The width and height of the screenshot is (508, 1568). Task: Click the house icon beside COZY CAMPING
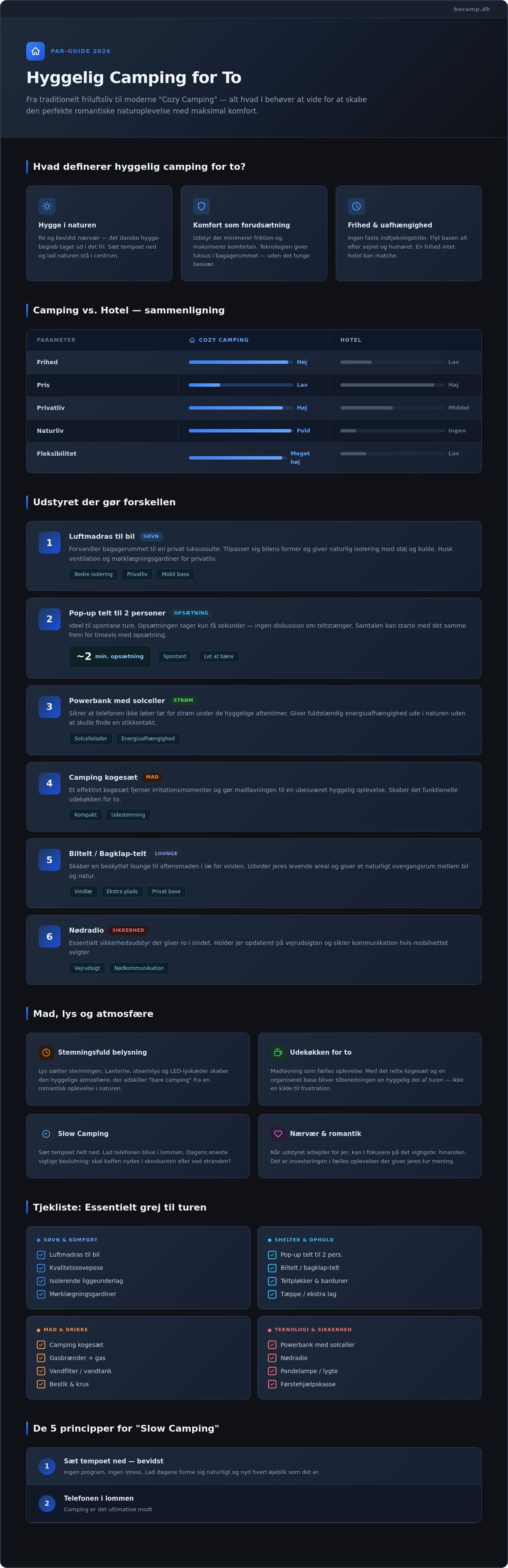point(192,340)
